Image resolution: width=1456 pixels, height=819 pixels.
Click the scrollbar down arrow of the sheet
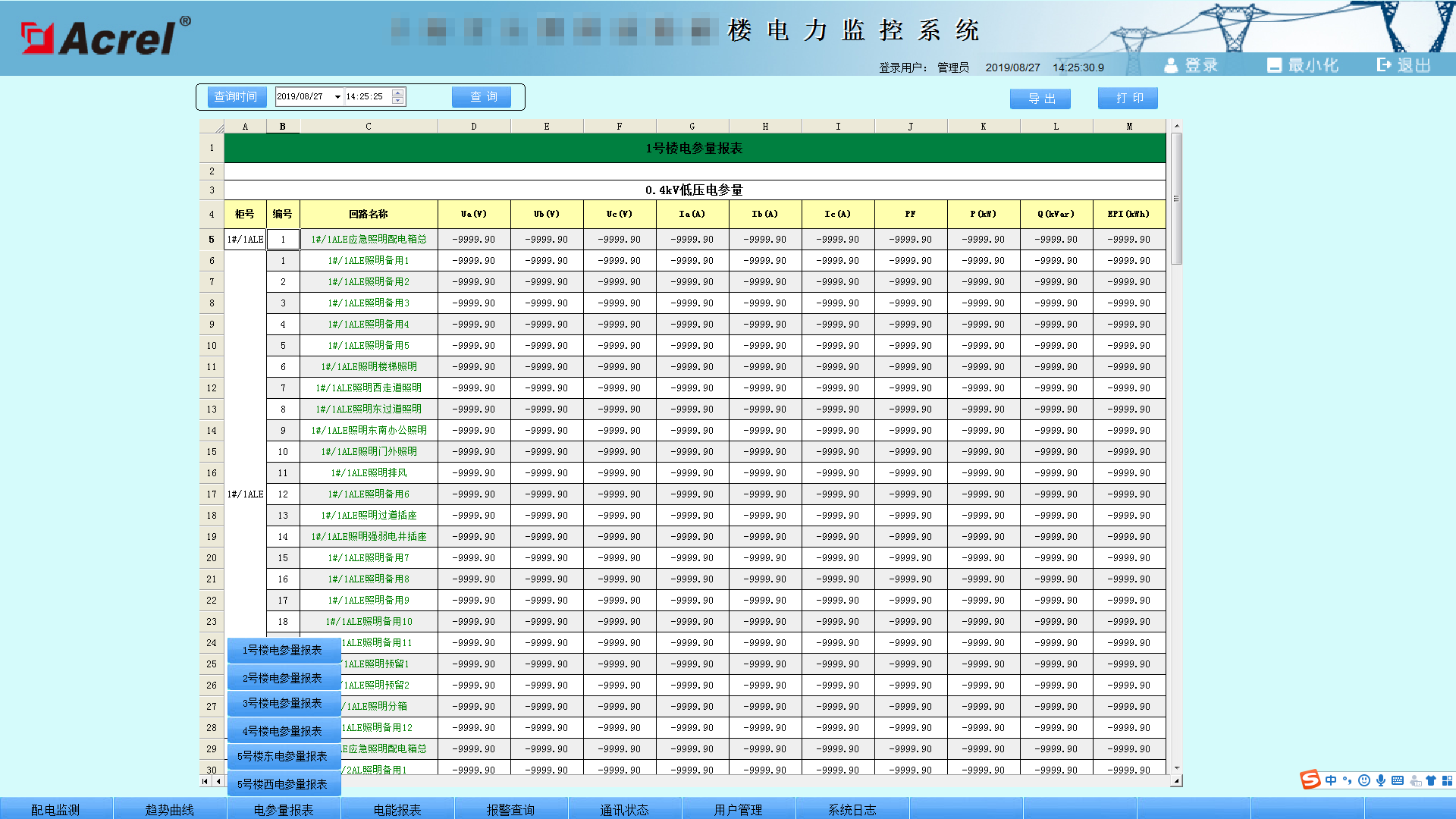point(1176,768)
